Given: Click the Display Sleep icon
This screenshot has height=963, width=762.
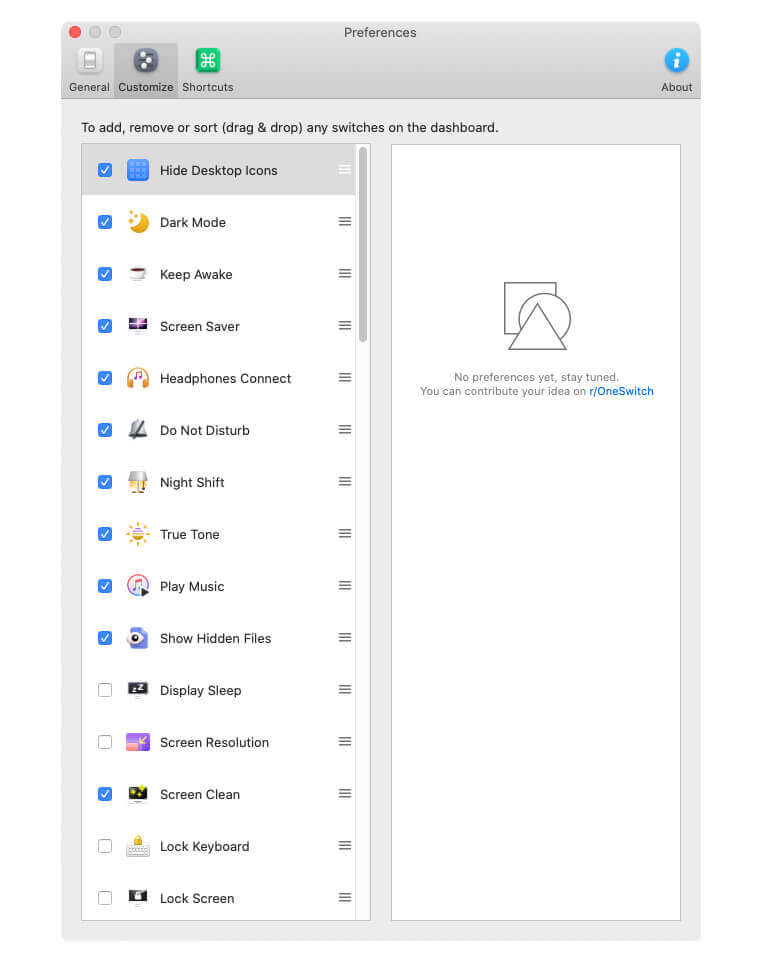Looking at the screenshot, I should 138,690.
